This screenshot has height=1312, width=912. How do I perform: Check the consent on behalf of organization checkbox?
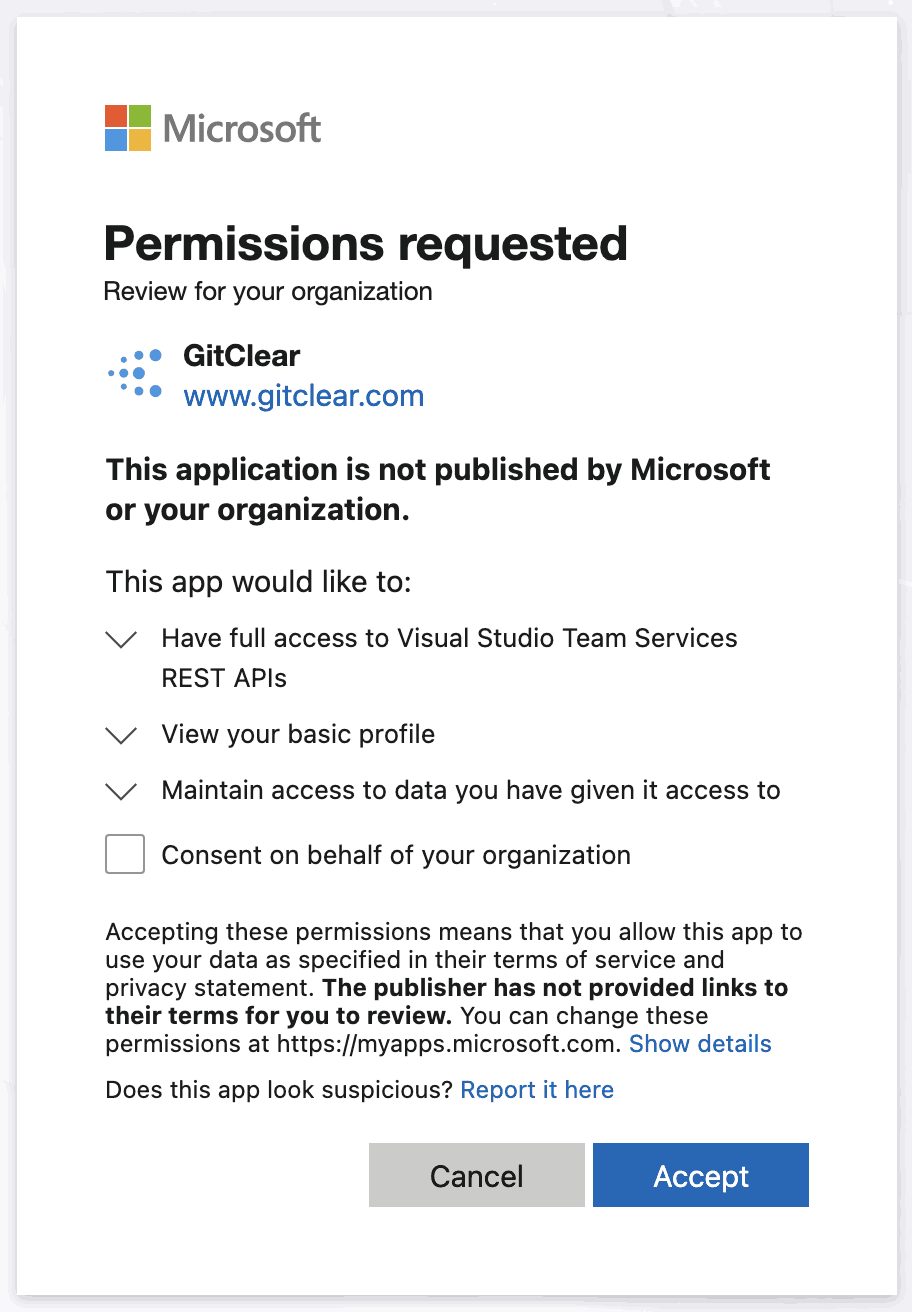(x=125, y=855)
